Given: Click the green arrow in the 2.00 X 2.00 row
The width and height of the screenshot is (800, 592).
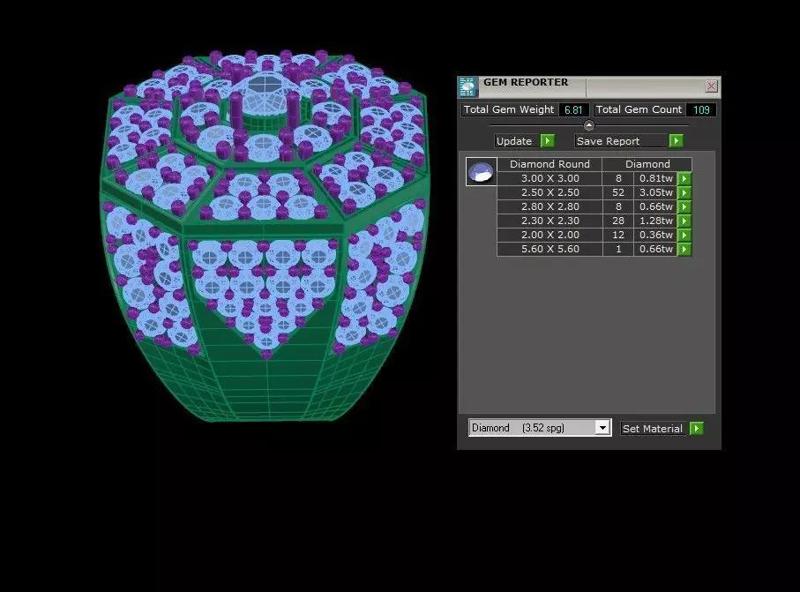Looking at the screenshot, I should 684,235.
